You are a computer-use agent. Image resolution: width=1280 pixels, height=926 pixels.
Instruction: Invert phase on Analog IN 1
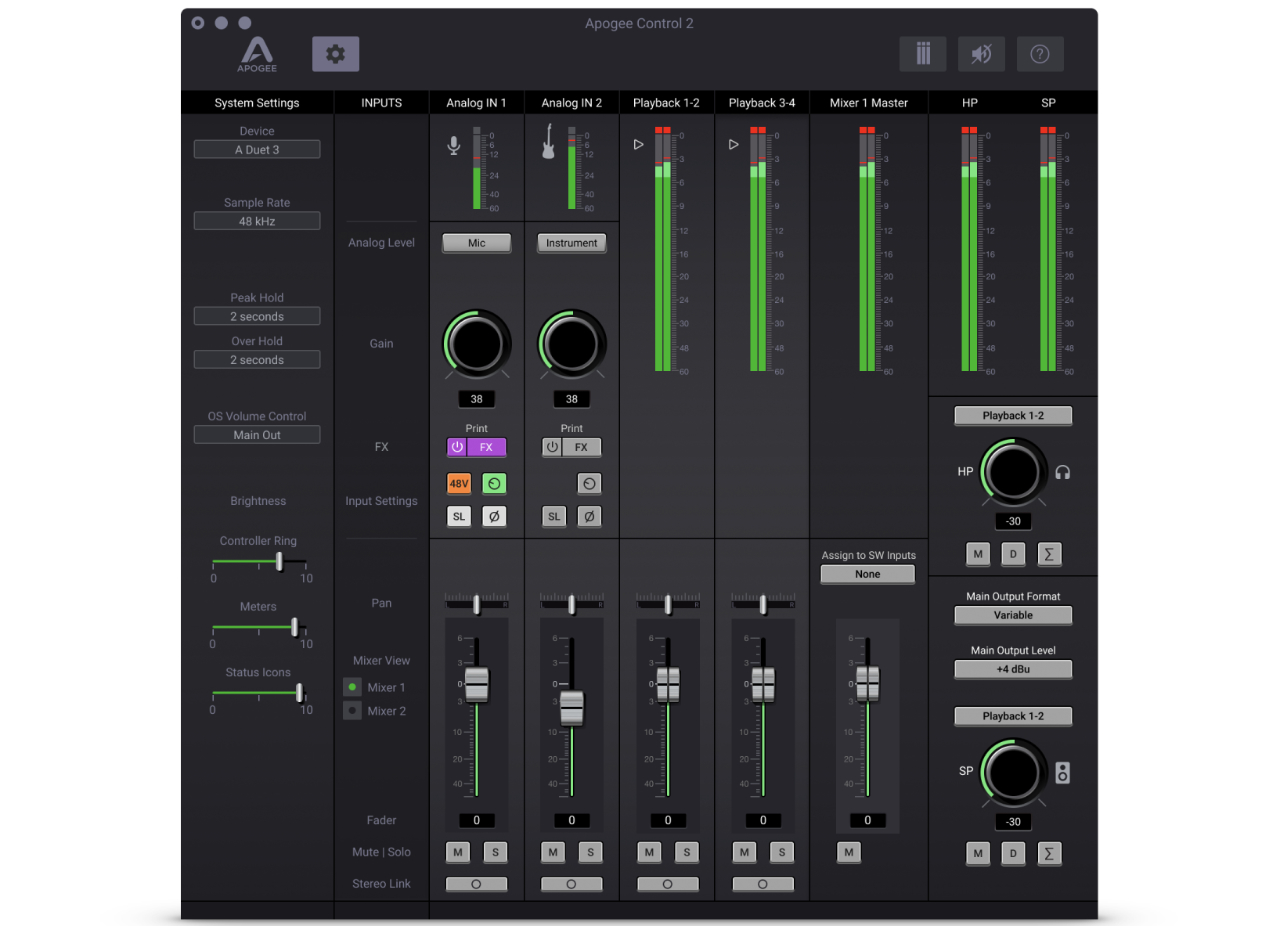tap(494, 516)
